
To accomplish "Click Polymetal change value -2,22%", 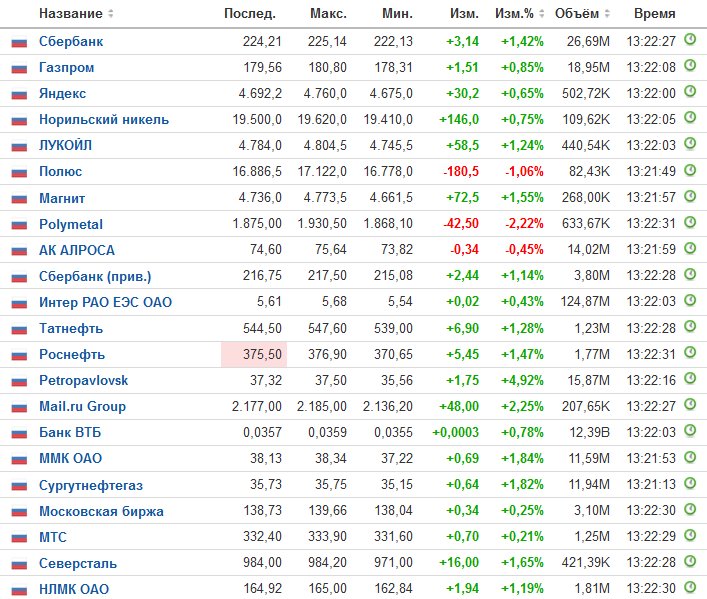I will 524,224.
